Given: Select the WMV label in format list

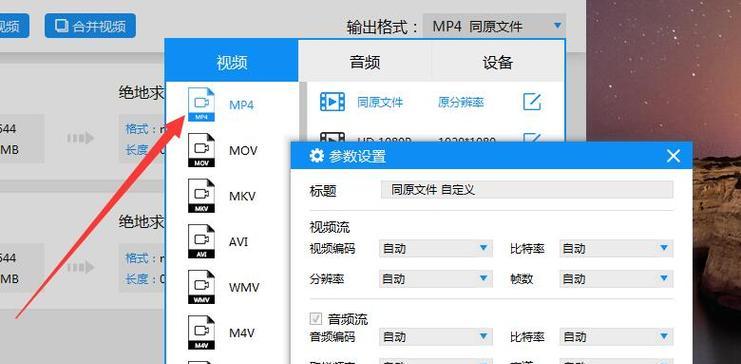Looking at the screenshot, I should [x=244, y=287].
